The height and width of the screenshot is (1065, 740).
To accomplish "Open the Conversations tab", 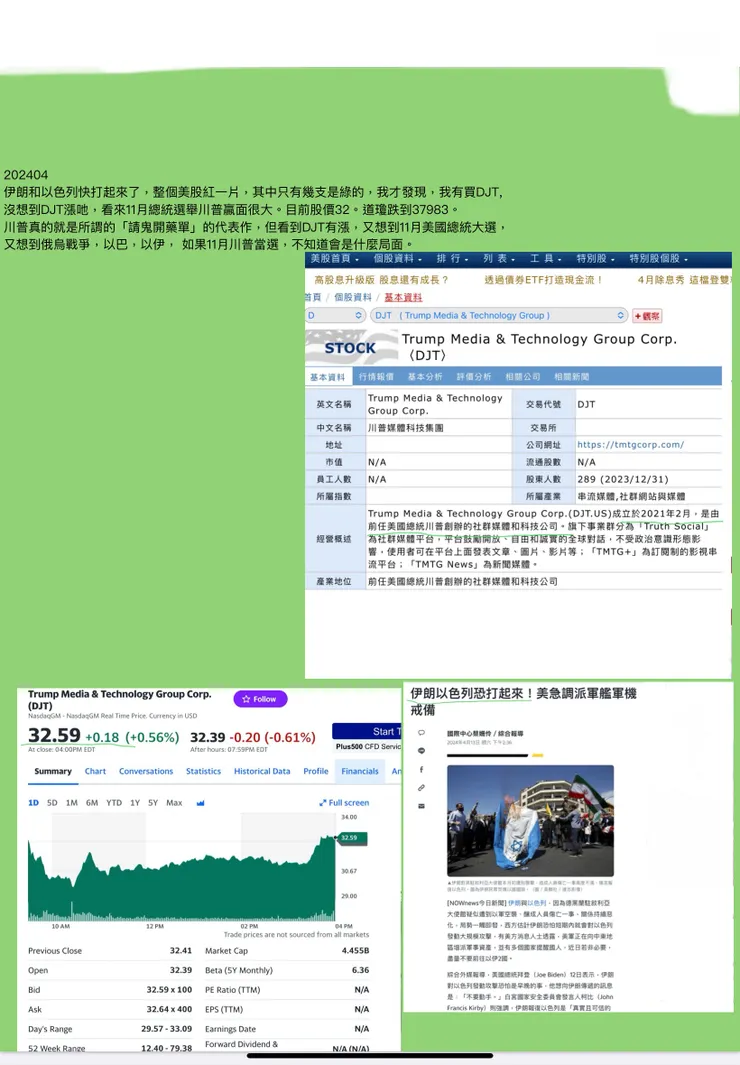I will click(x=146, y=772).
